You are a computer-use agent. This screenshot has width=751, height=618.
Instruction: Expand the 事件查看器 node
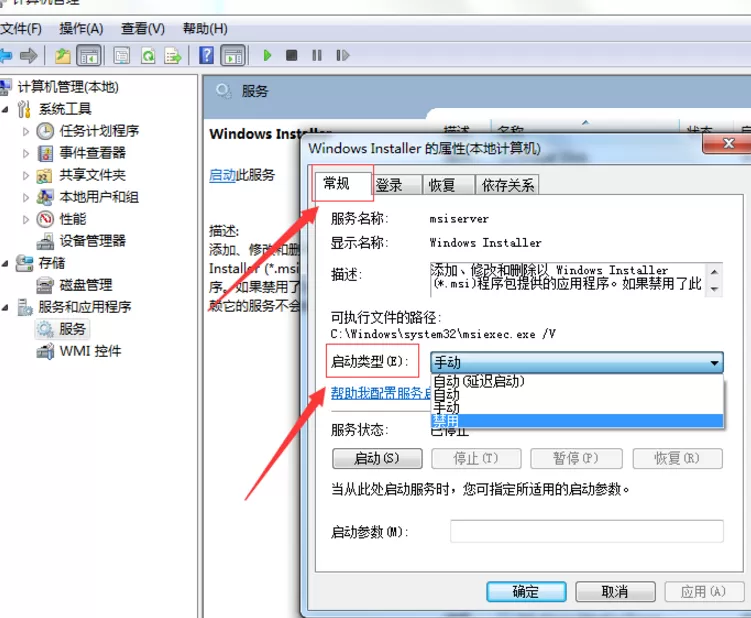[x=26, y=153]
